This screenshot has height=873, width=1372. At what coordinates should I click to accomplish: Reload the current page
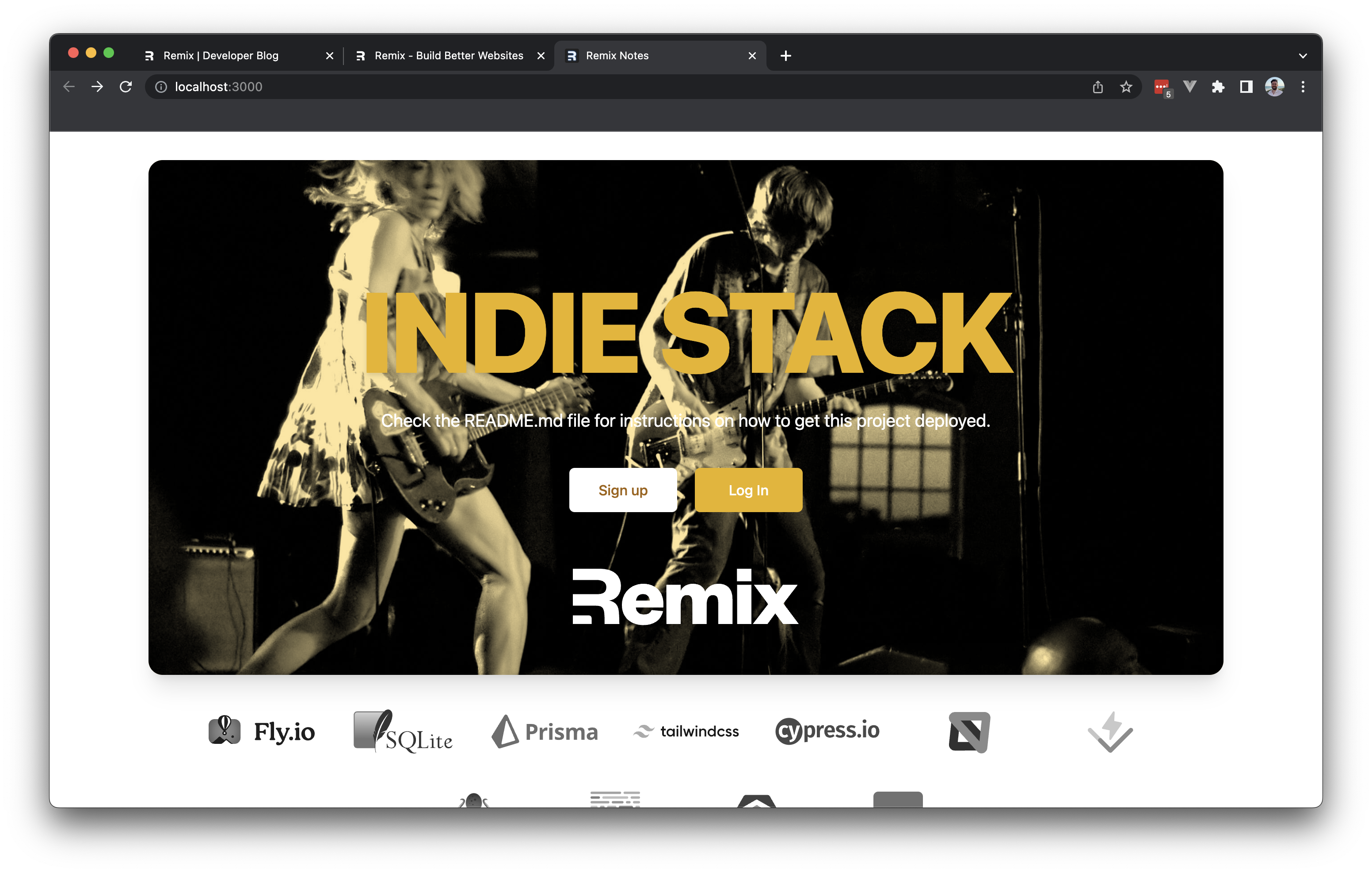(x=126, y=87)
